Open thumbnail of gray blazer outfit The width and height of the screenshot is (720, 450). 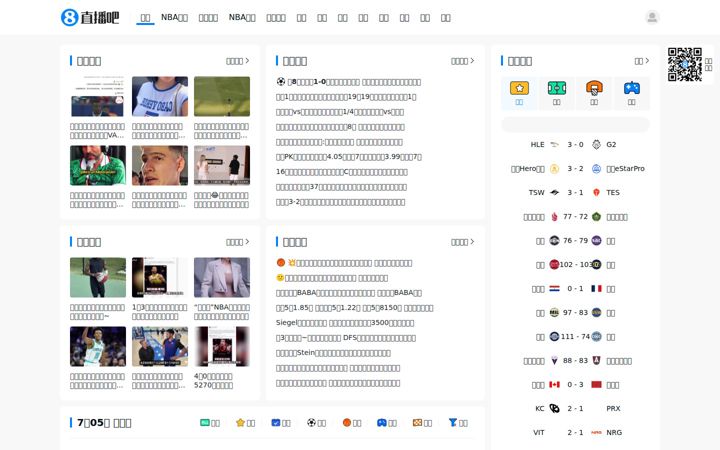(x=222, y=277)
